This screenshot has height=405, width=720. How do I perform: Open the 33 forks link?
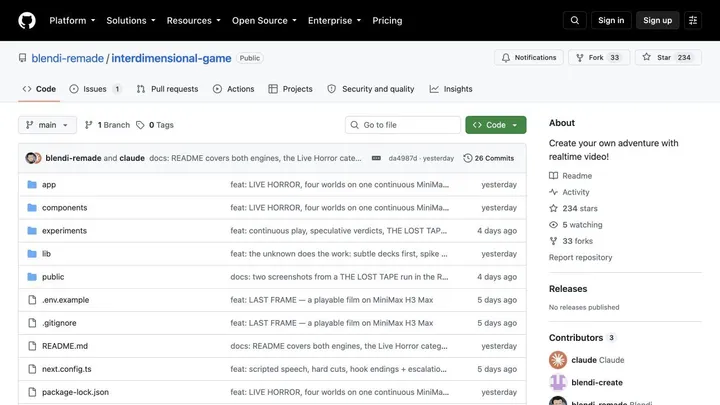coord(571,241)
